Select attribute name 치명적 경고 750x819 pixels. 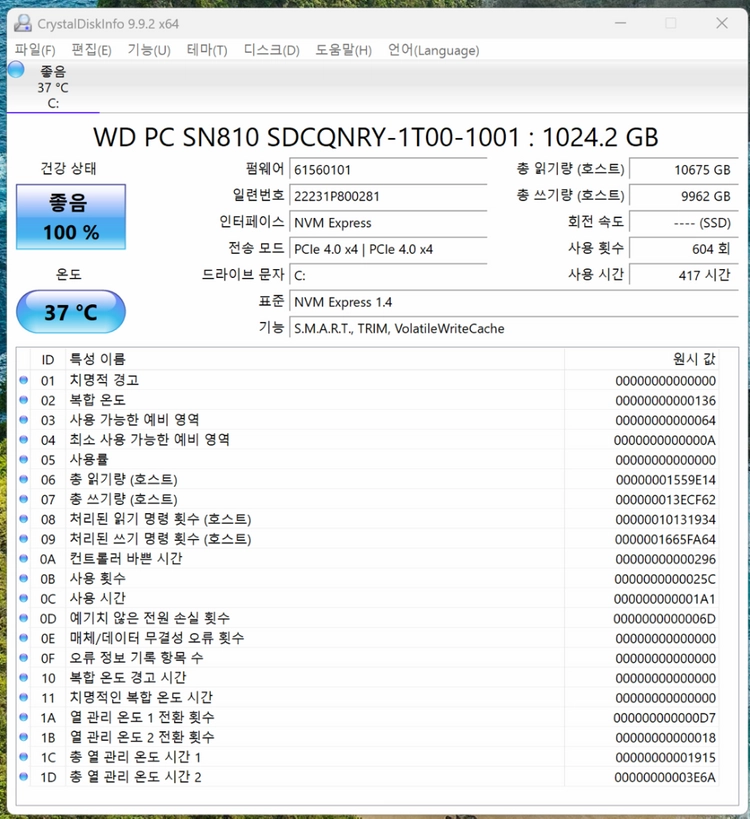[x=104, y=380]
